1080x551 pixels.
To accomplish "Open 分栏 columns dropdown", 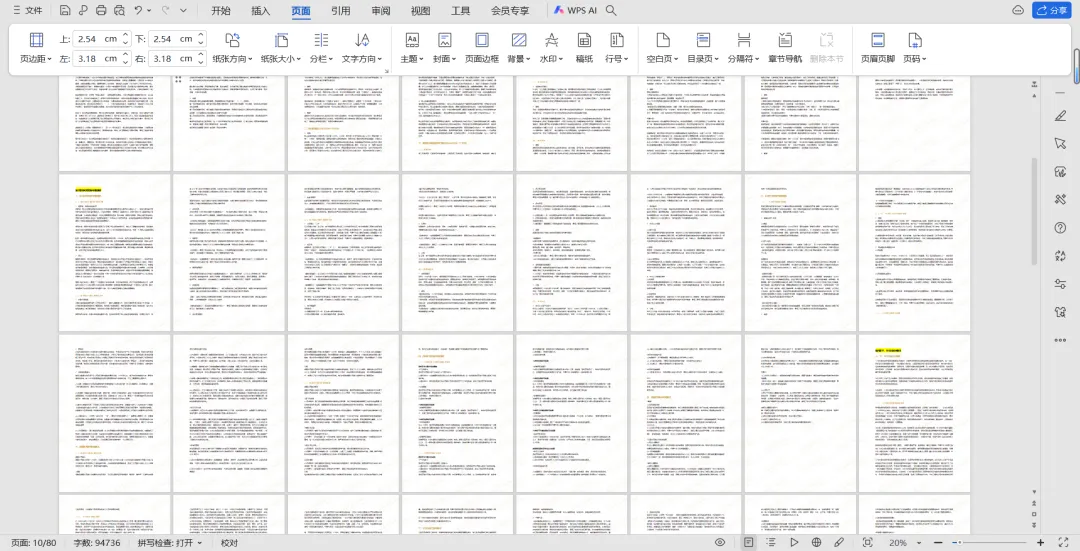I will (x=321, y=48).
